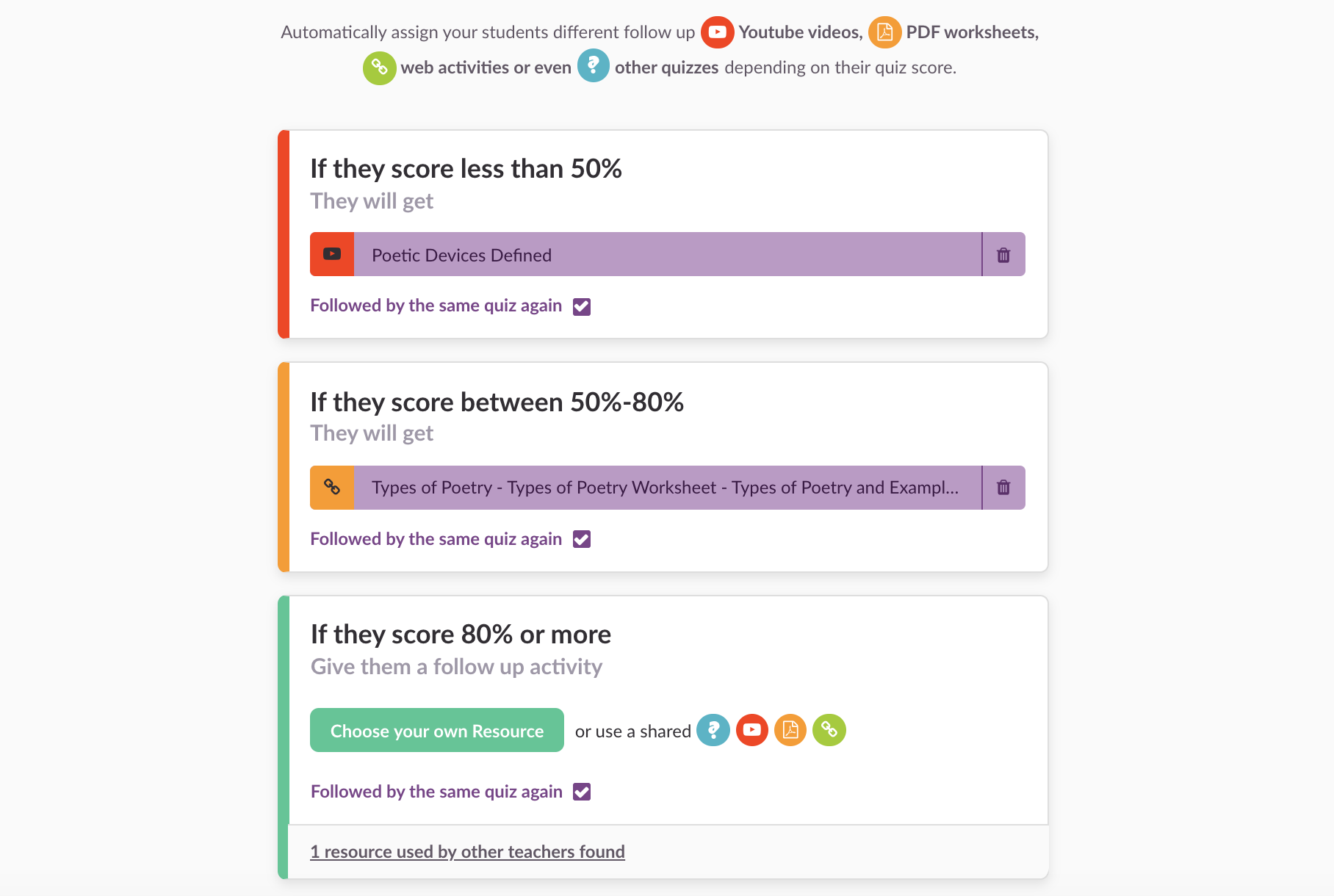Delete the Types of Poetry resource
This screenshot has width=1334, height=896.
tap(1003, 488)
